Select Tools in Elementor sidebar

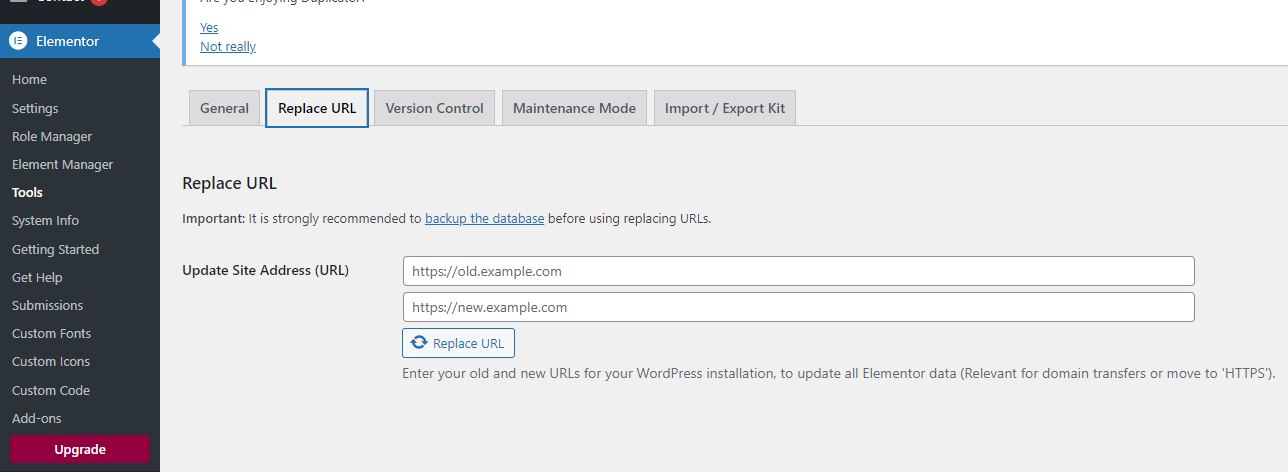27,192
